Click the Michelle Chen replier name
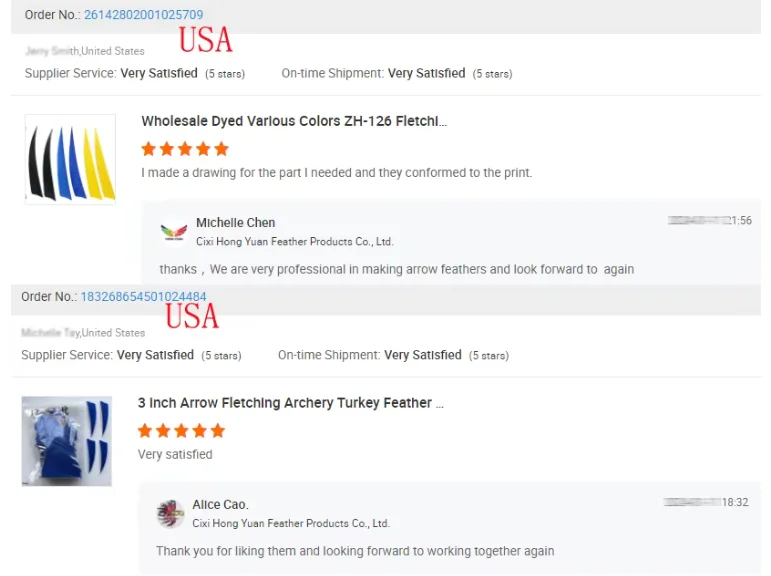Viewport: 771px width, 576px height. pyautogui.click(x=235, y=223)
